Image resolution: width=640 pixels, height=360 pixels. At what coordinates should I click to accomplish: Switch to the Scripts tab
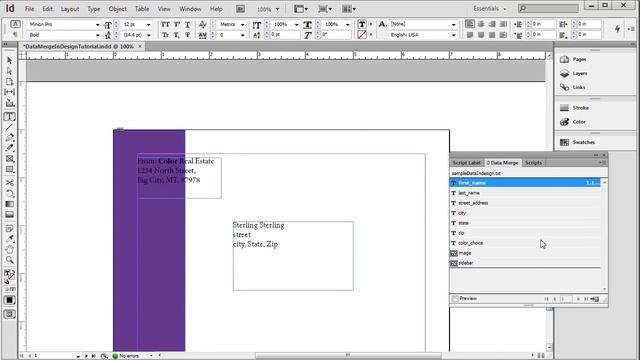533,163
